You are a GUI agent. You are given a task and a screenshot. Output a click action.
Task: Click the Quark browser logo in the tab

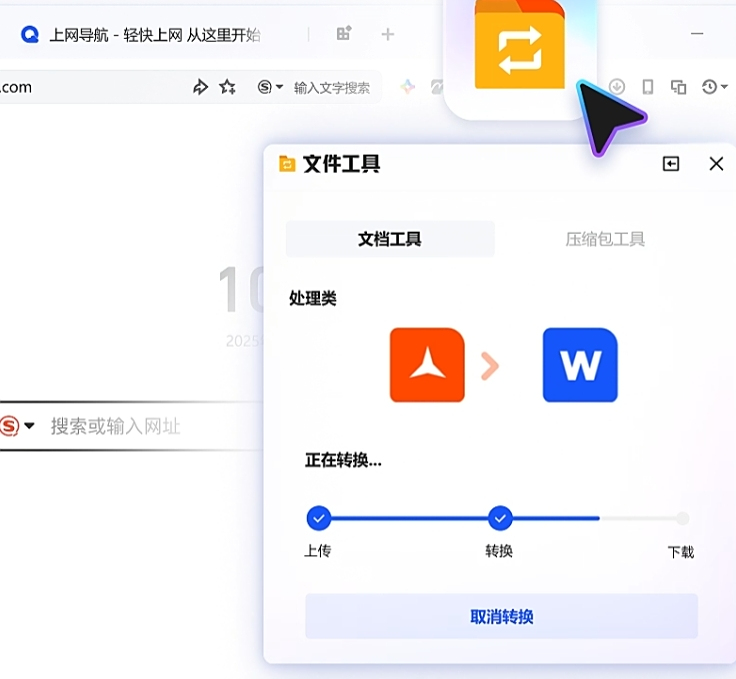[30, 35]
